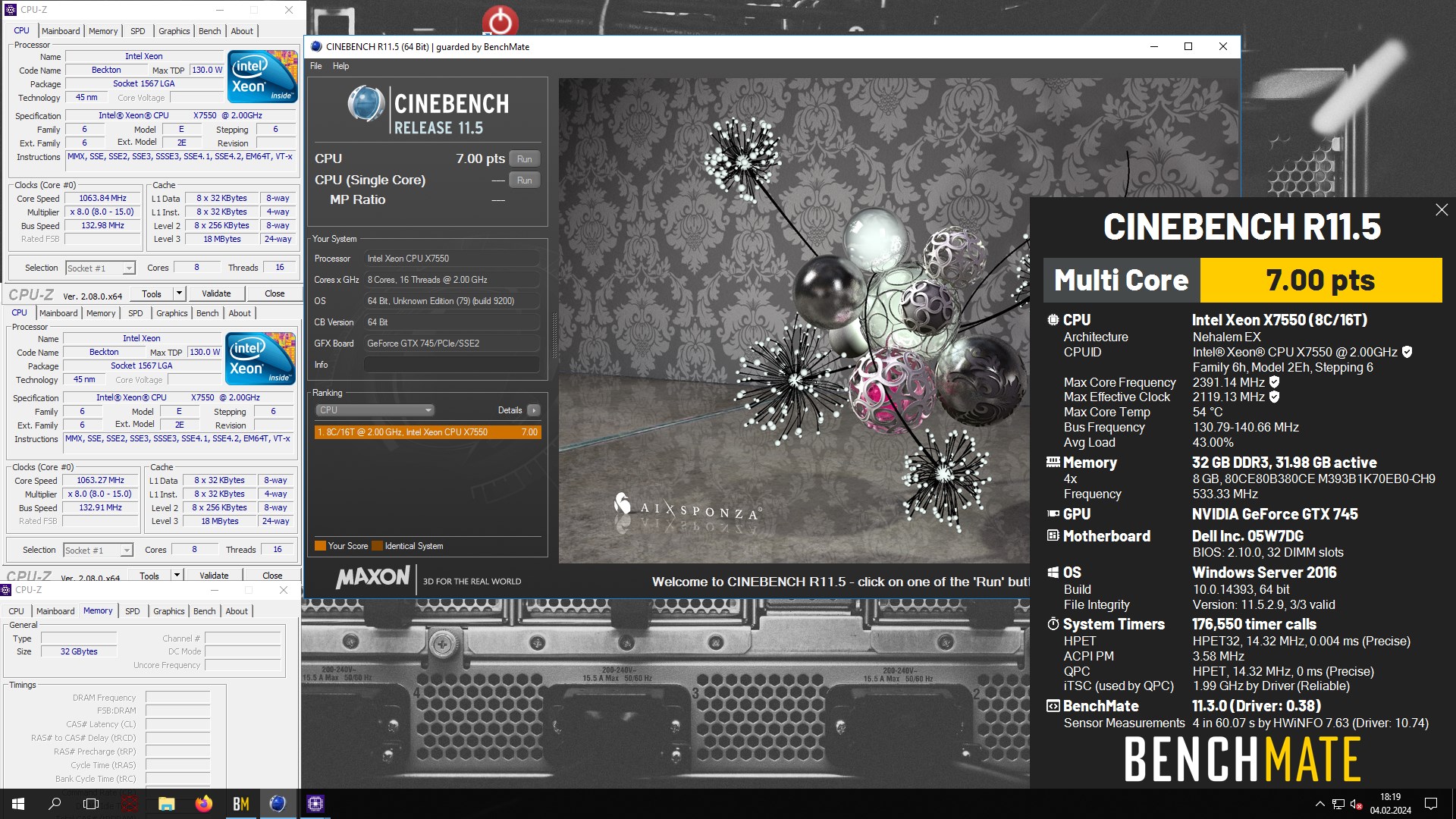The height and width of the screenshot is (819, 1456).
Task: Click Bus Speed value 132.91 MHz in middle CPU-Z
Action: tap(101, 508)
